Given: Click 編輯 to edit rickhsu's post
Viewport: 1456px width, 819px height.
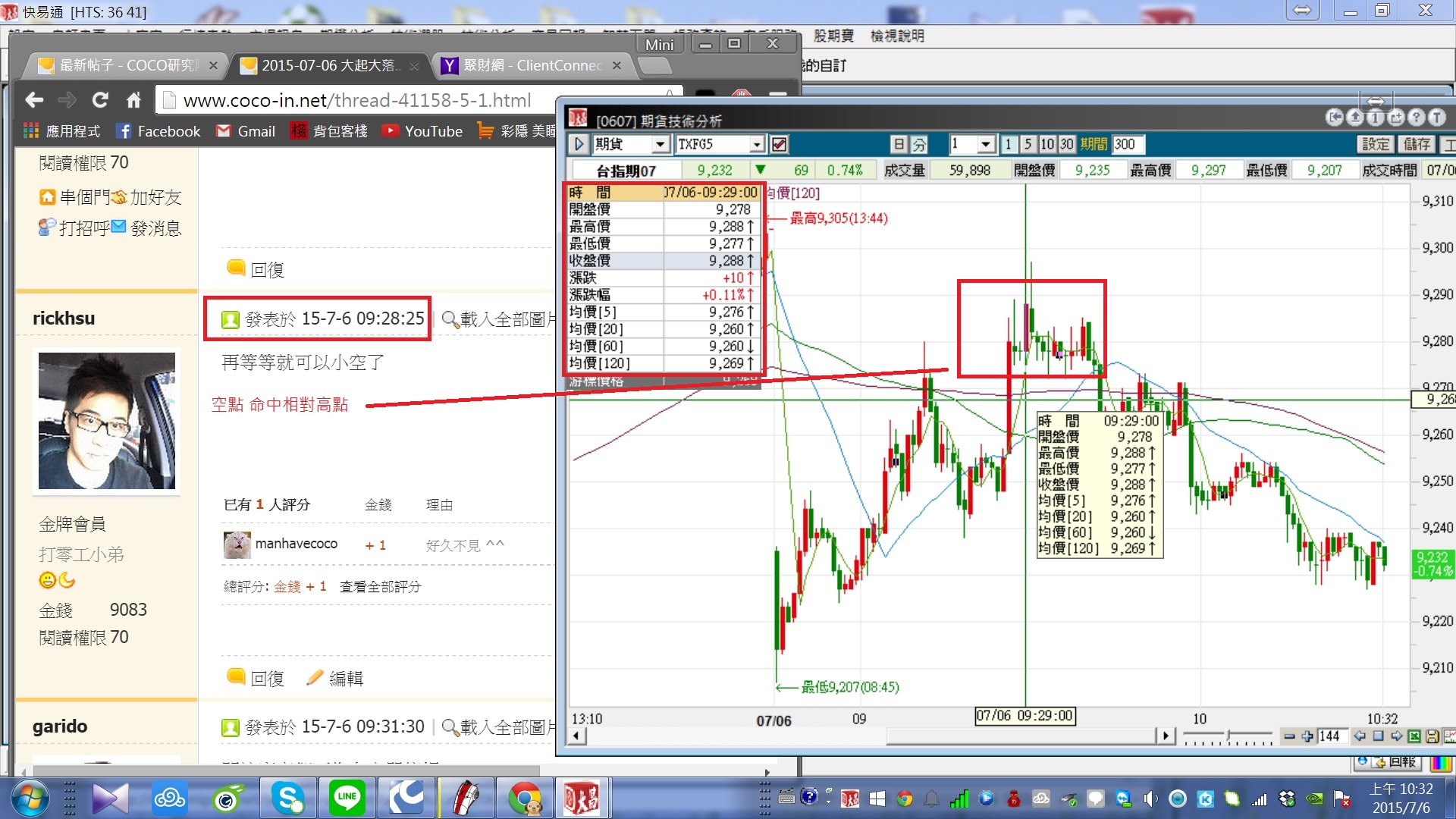Looking at the screenshot, I should pyautogui.click(x=335, y=678).
